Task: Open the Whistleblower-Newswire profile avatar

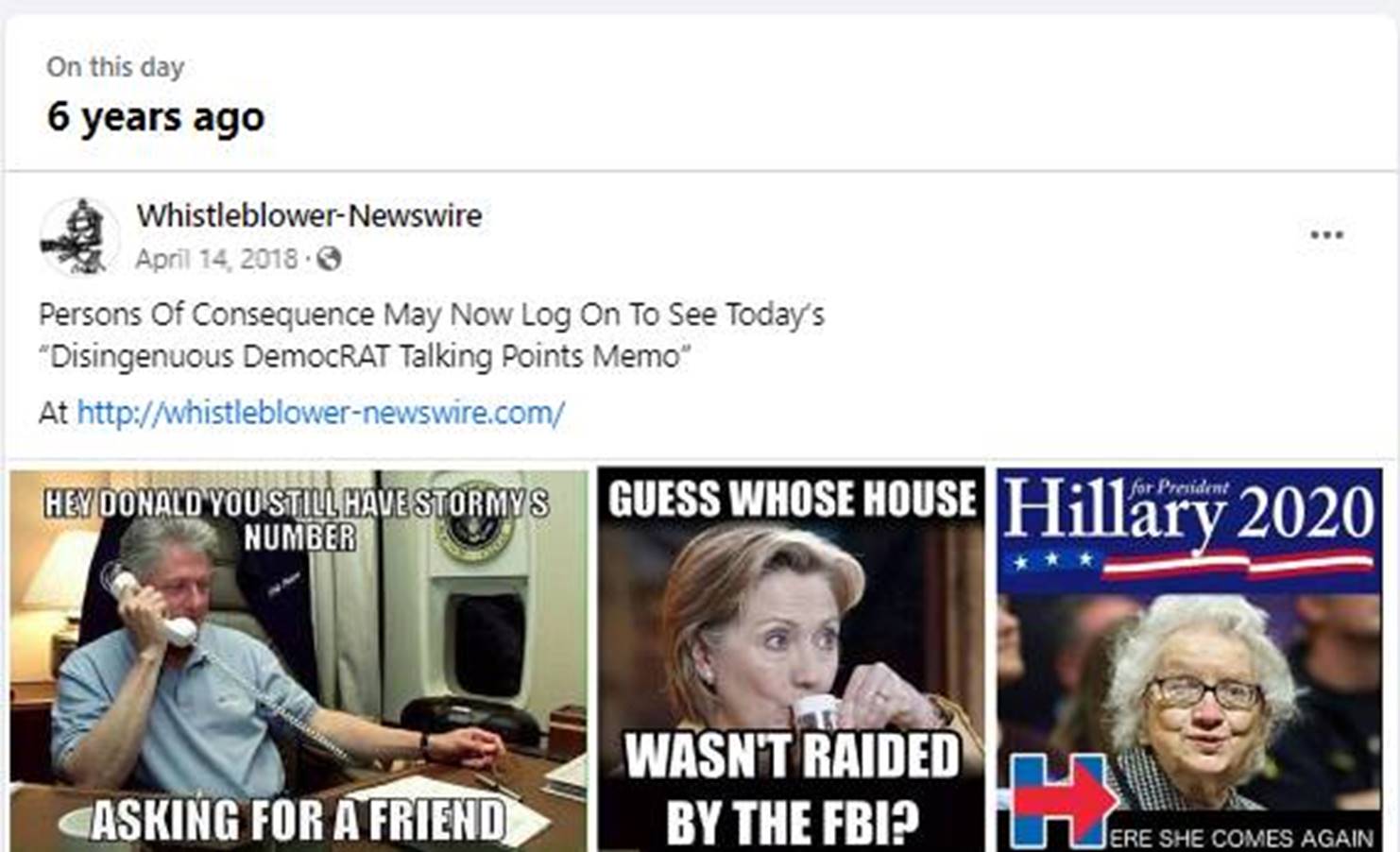Action: pyautogui.click(x=79, y=237)
